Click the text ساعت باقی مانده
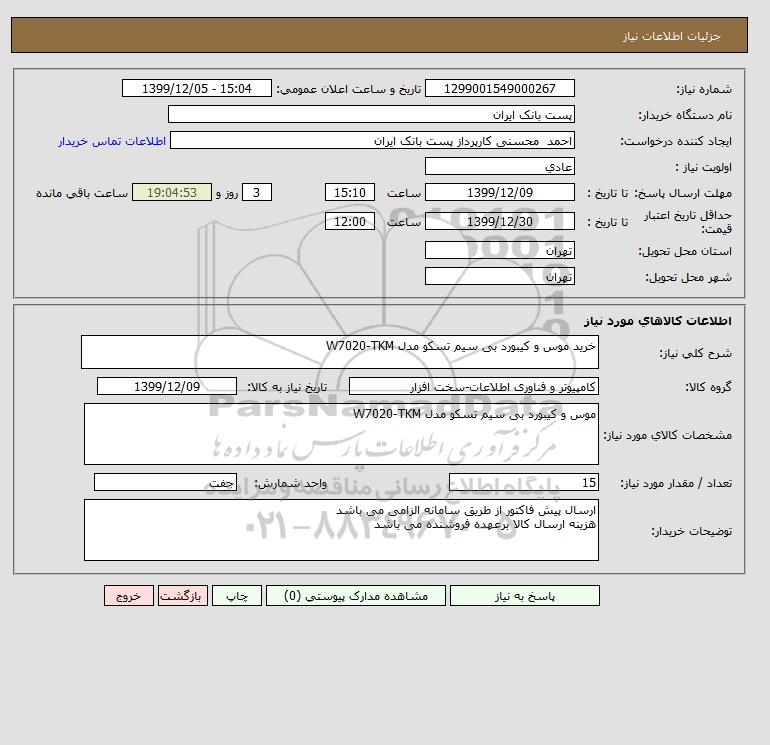770x745 pixels. (82, 193)
